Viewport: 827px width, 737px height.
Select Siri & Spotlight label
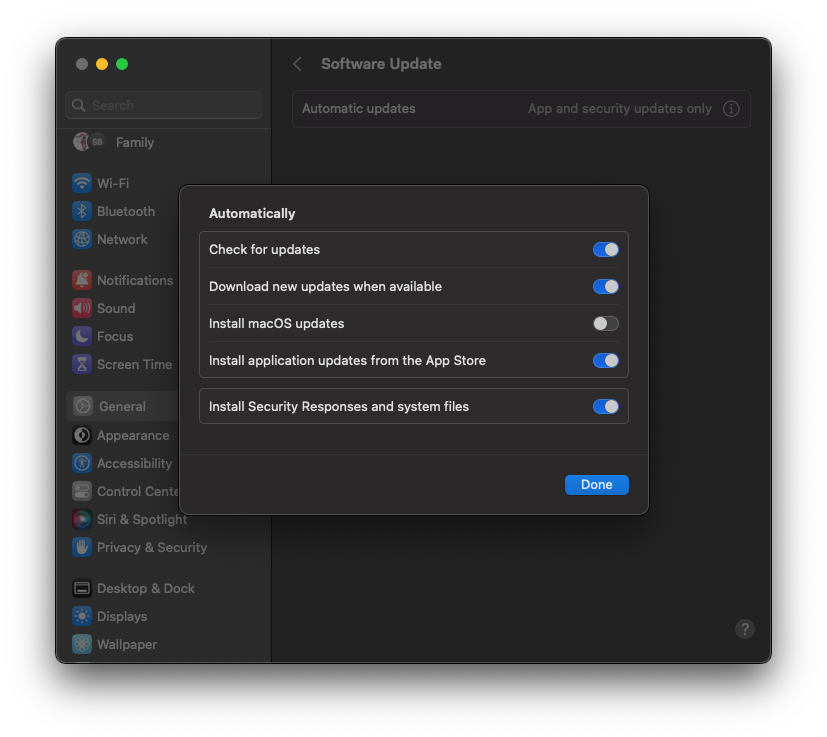click(142, 519)
